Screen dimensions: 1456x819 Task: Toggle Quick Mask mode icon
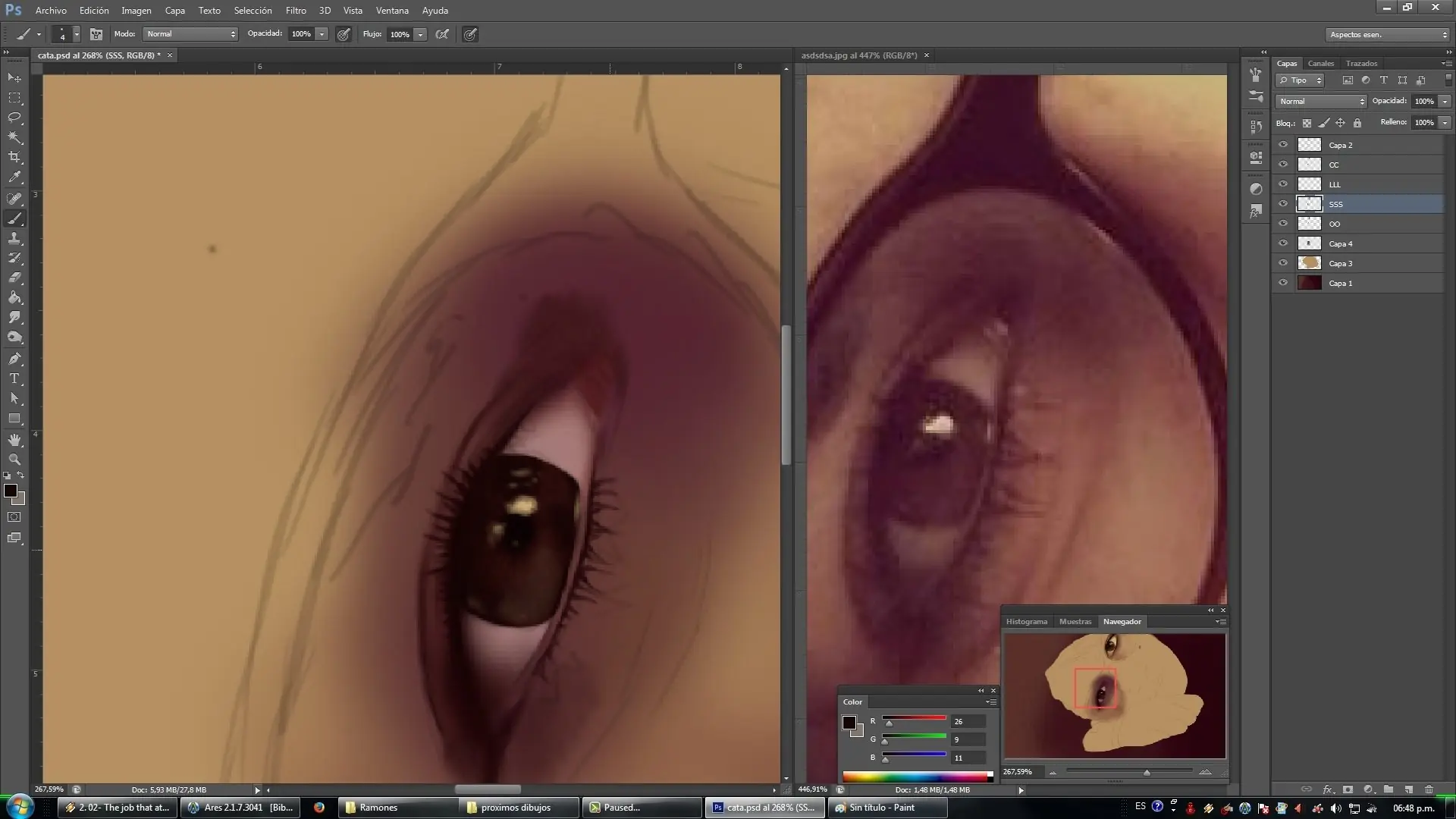pos(14,517)
